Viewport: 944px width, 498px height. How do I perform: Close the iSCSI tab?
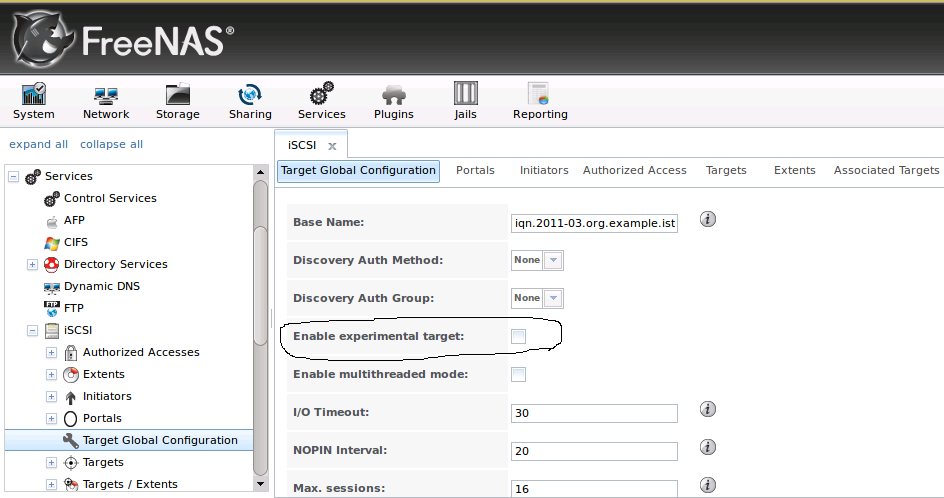click(332, 146)
